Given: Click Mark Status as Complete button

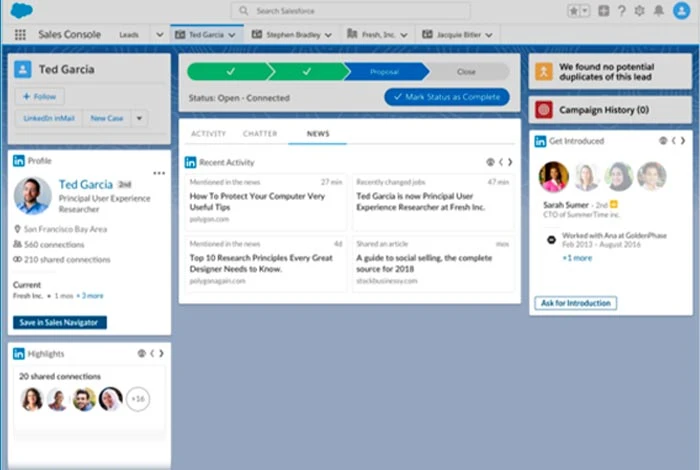Looking at the screenshot, I should pos(447,97).
